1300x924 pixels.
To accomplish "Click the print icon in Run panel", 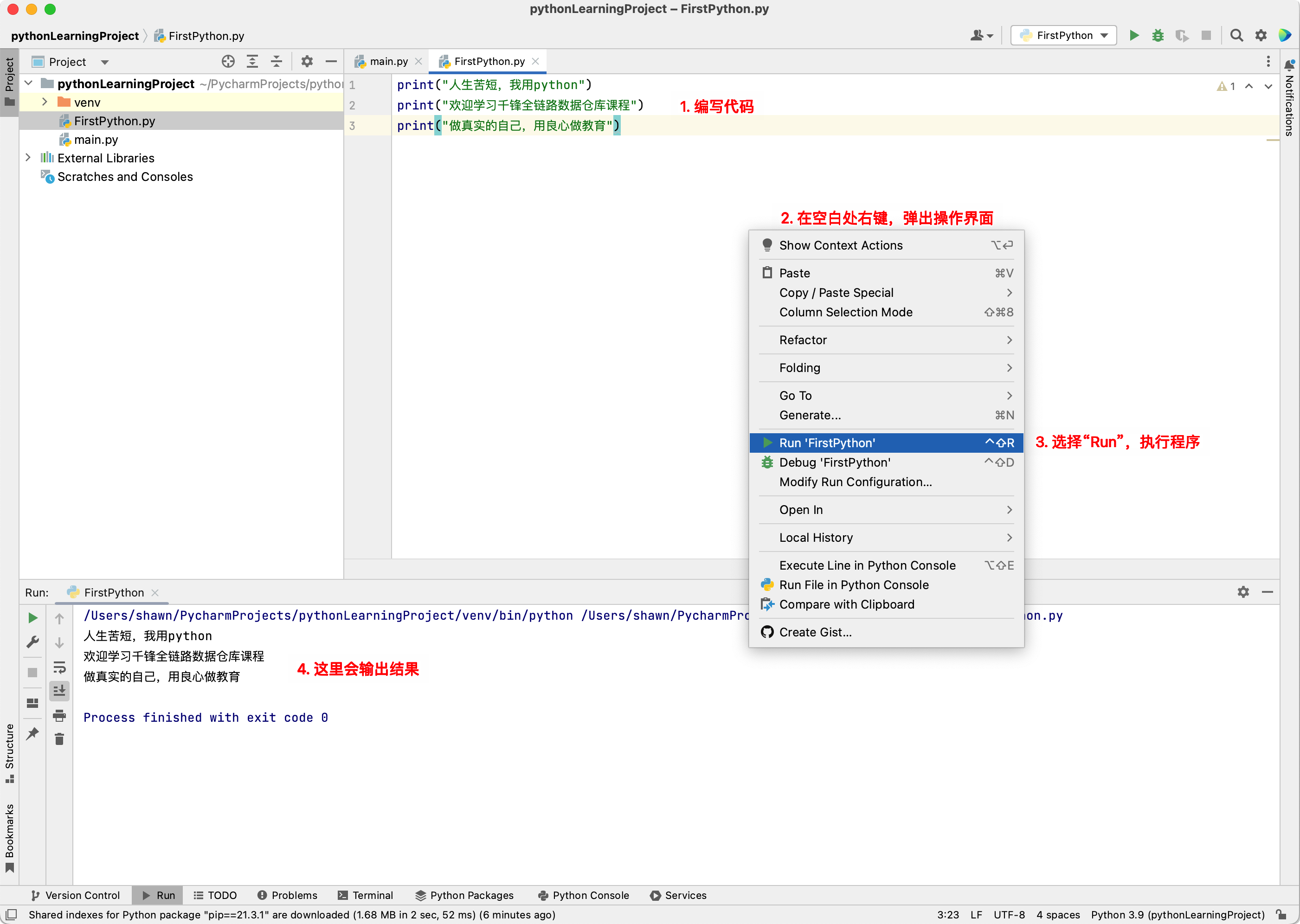I will pos(59,715).
